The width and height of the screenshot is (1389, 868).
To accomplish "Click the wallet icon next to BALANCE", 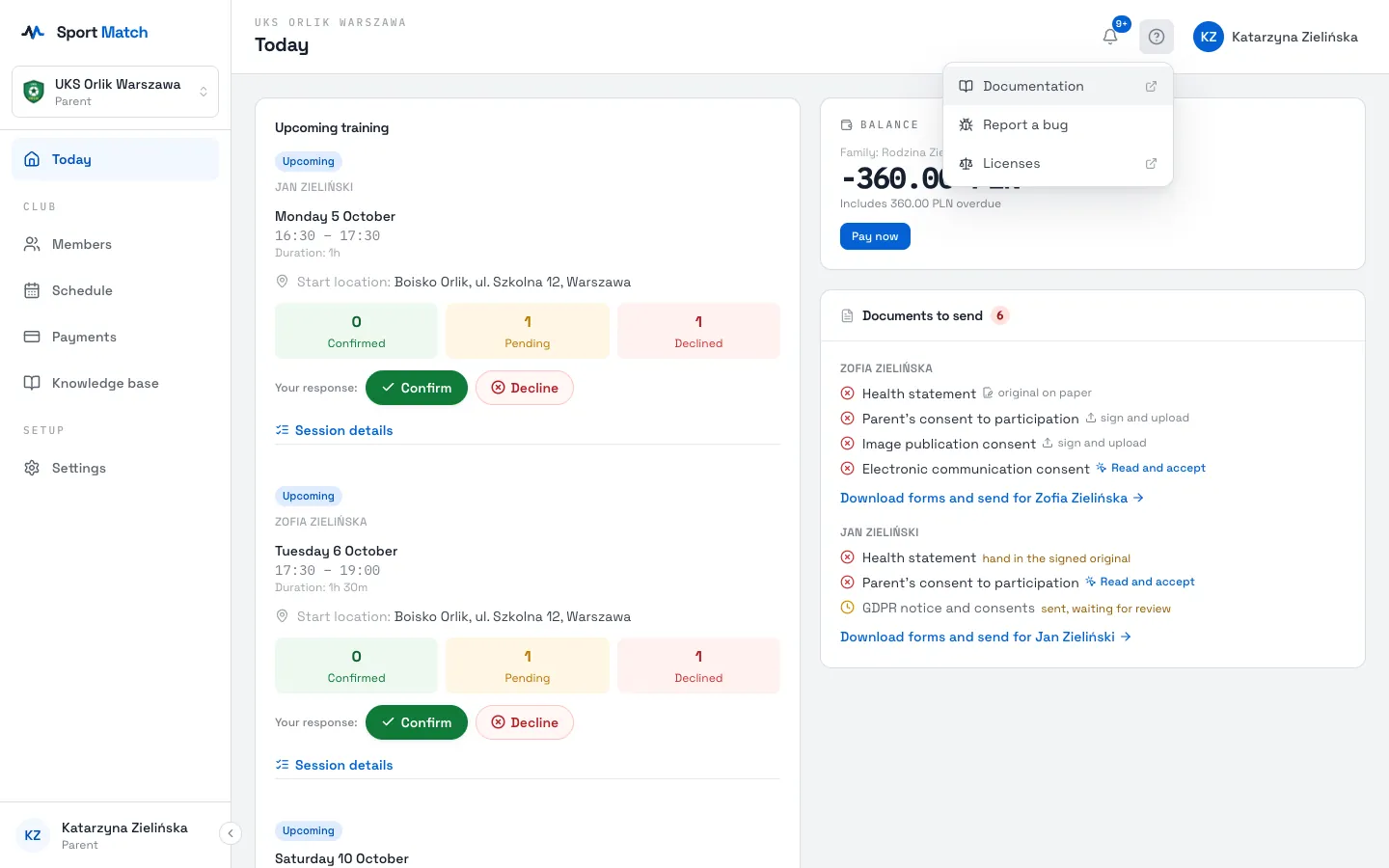I will pyautogui.click(x=847, y=124).
